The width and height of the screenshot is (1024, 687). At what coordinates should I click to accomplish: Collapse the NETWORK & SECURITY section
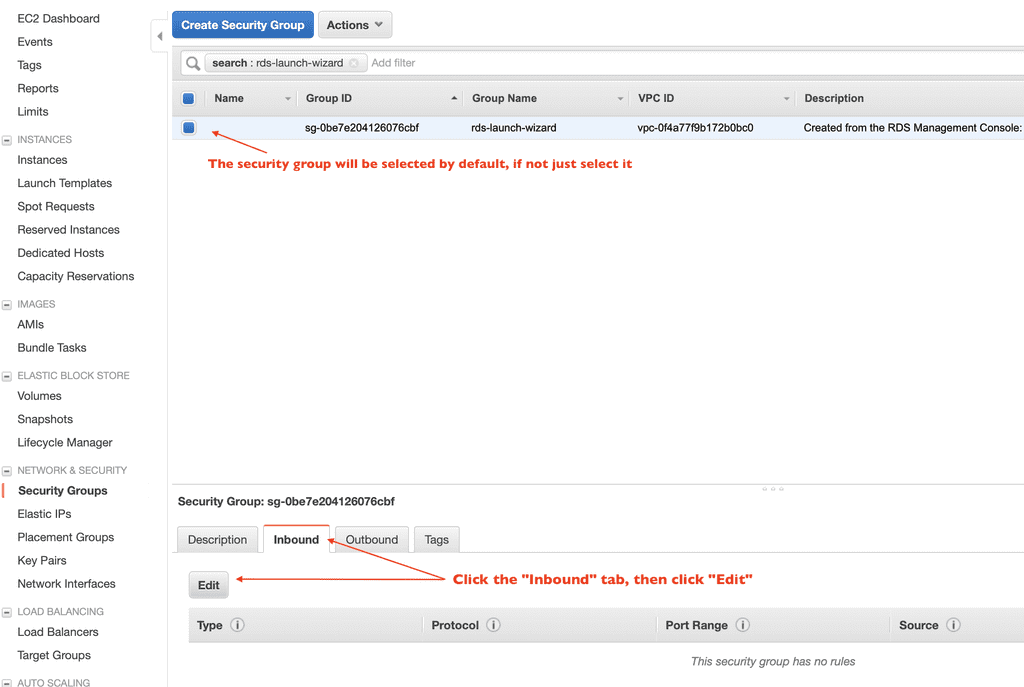pos(7,470)
